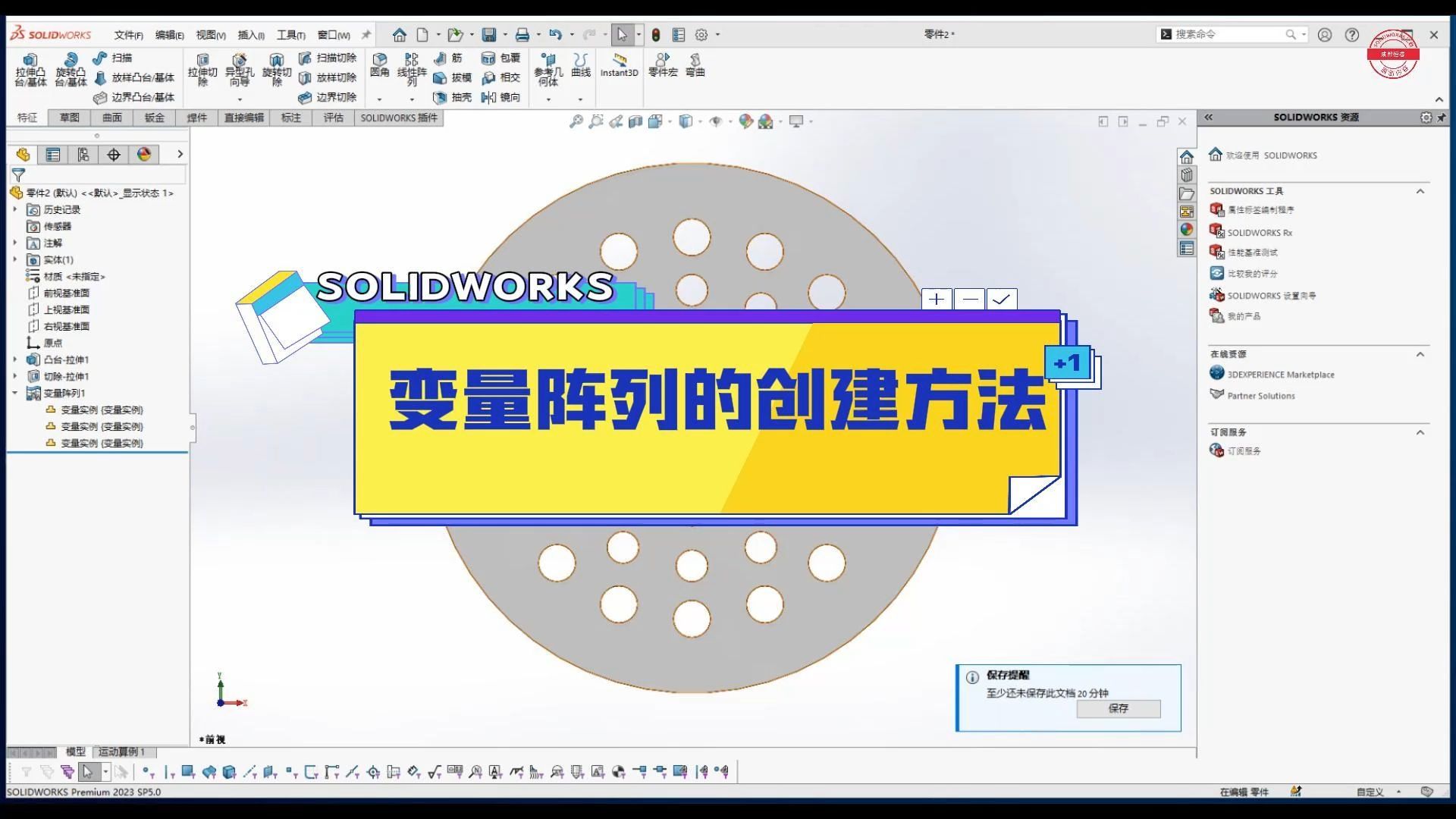
Task: Collapse the 订阅服务 section
Action: pos(1420,432)
